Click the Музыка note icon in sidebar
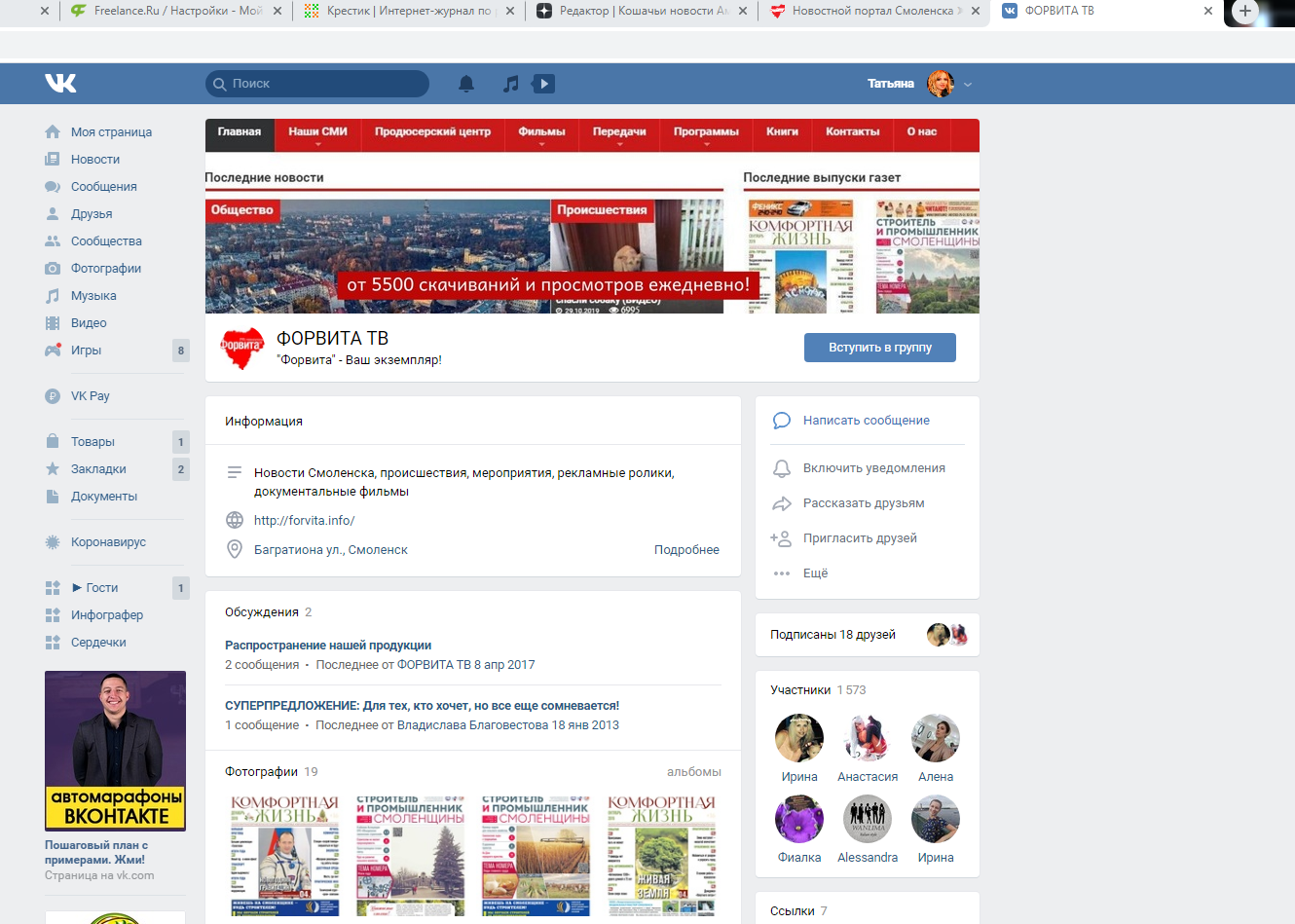Image resolution: width=1295 pixels, height=924 pixels. click(x=53, y=295)
